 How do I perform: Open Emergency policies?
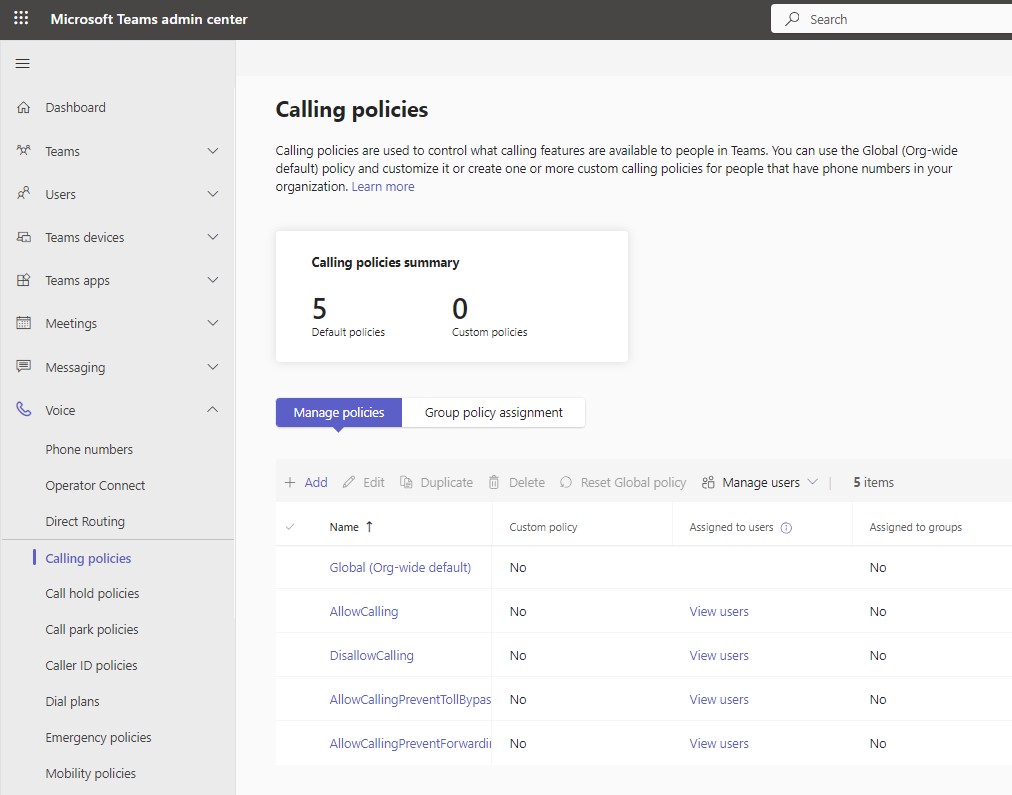[98, 738]
